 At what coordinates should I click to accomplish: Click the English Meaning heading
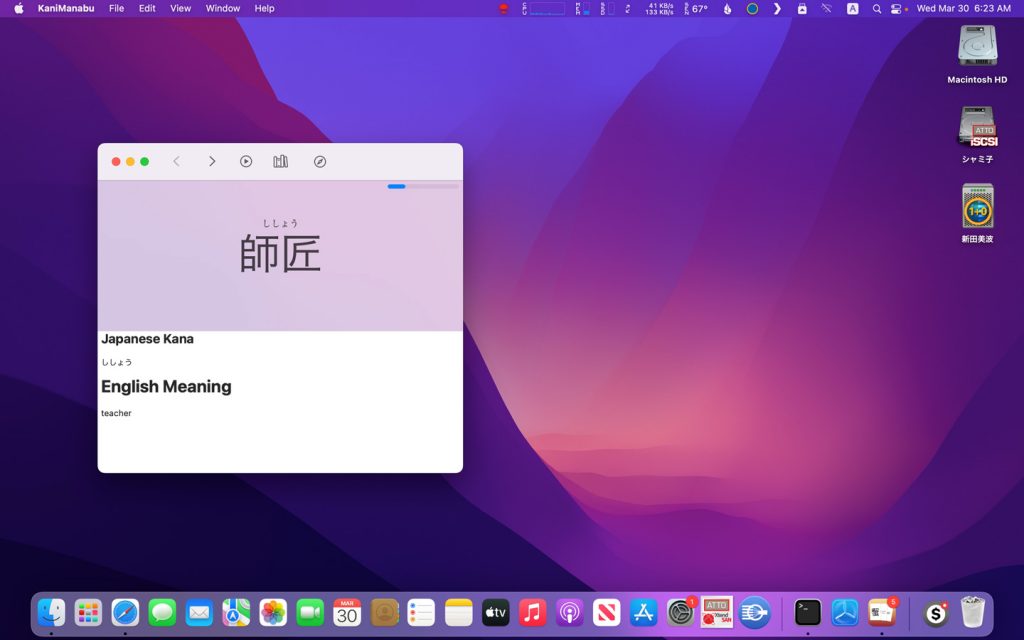tap(167, 387)
